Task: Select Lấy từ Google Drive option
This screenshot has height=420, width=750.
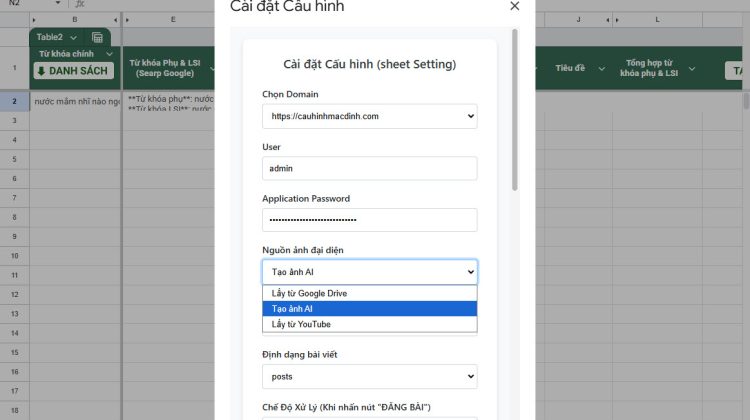Action: pyautogui.click(x=369, y=294)
